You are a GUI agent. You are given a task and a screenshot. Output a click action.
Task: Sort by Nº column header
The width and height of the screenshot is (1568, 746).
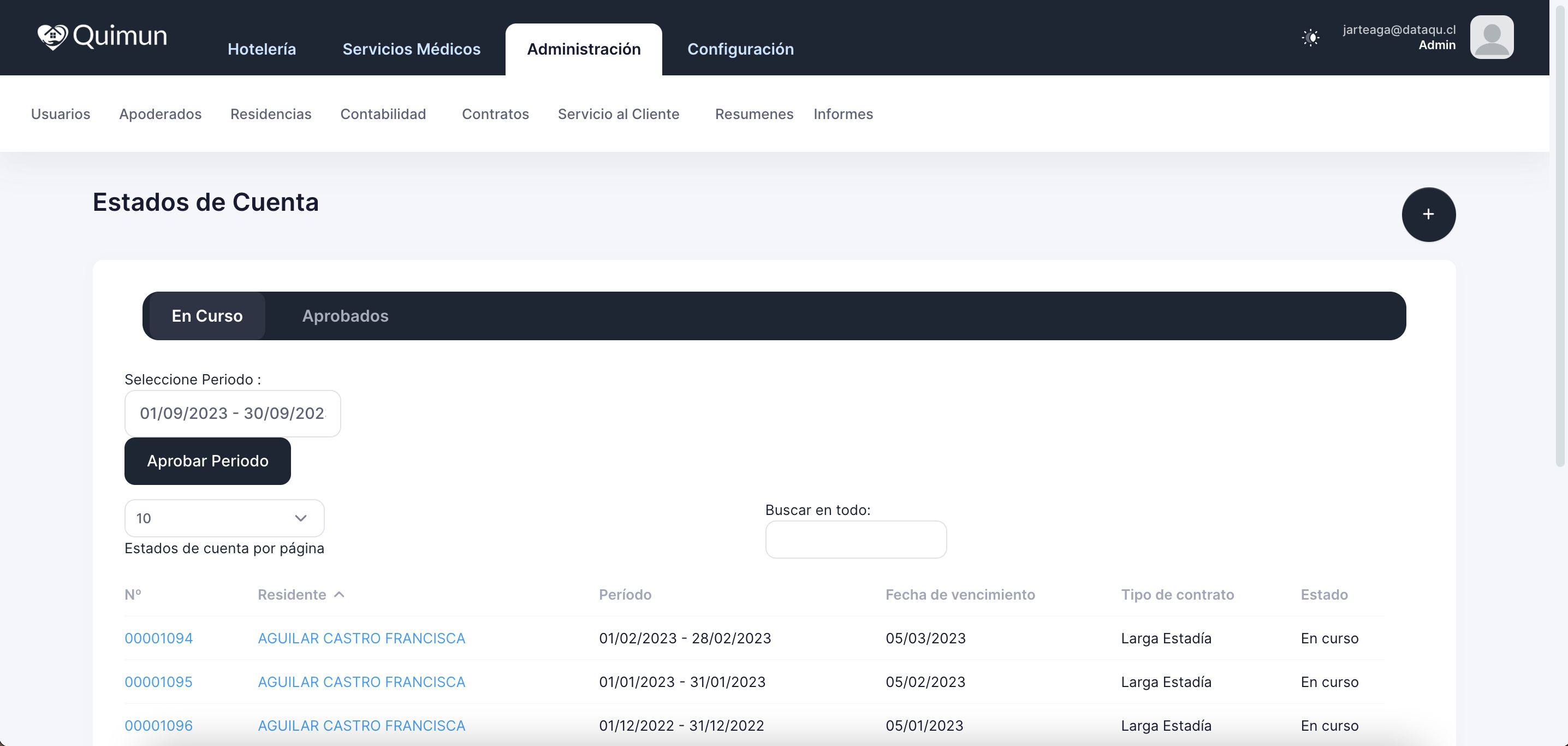(133, 594)
